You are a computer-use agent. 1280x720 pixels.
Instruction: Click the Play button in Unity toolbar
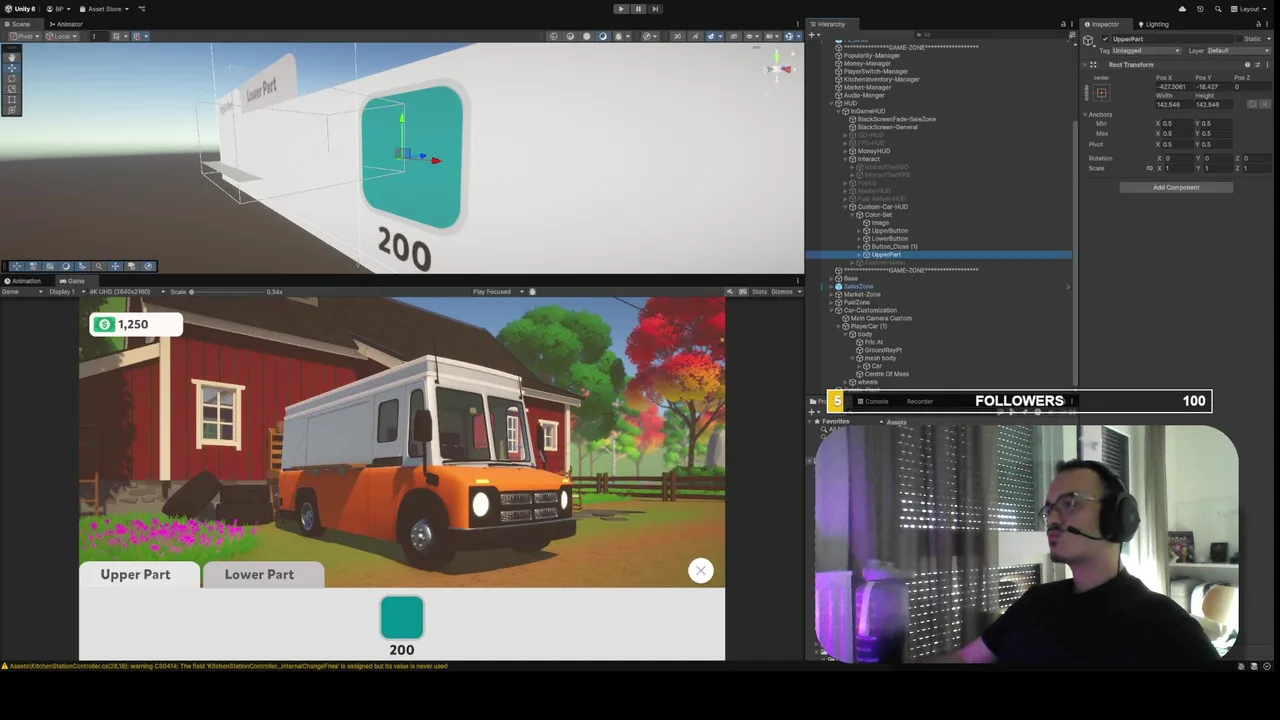[620, 9]
